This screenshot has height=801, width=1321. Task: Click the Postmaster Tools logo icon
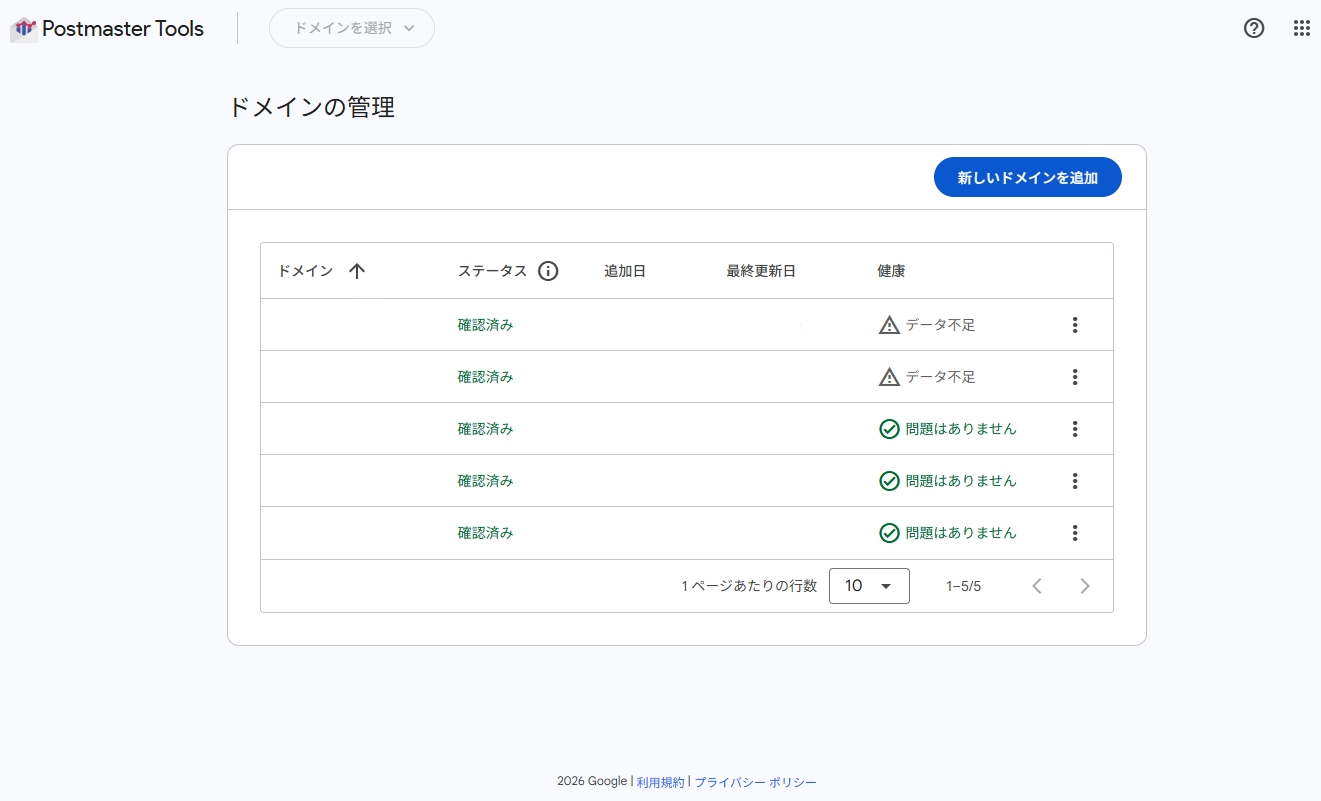pos(24,29)
